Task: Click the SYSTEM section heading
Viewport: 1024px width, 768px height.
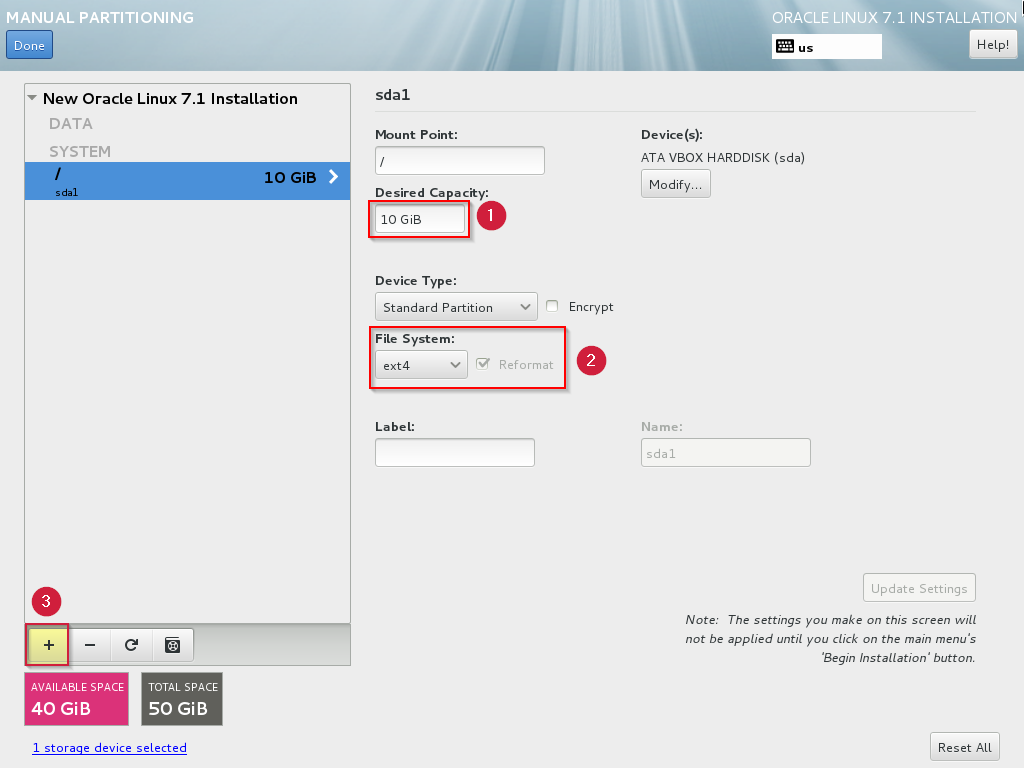Action: pos(80,152)
